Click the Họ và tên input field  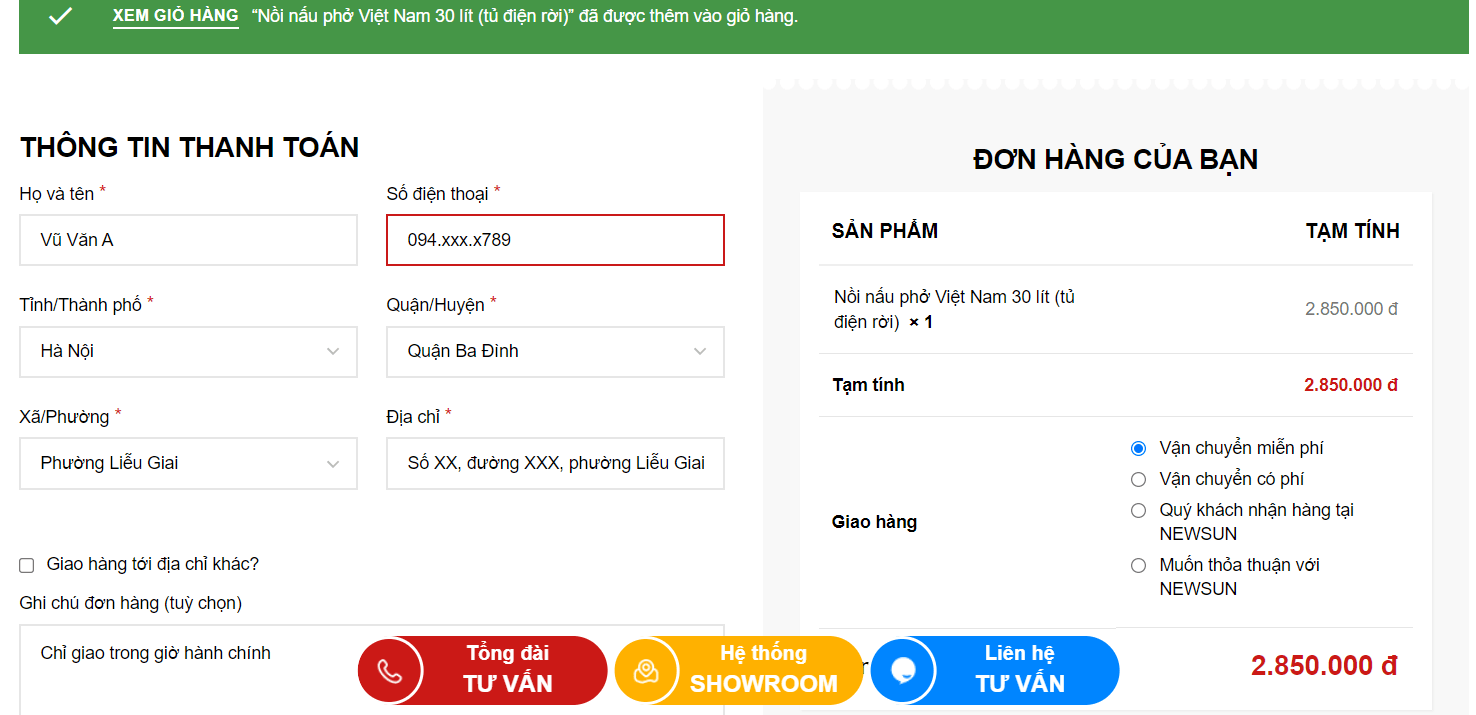[188, 240]
